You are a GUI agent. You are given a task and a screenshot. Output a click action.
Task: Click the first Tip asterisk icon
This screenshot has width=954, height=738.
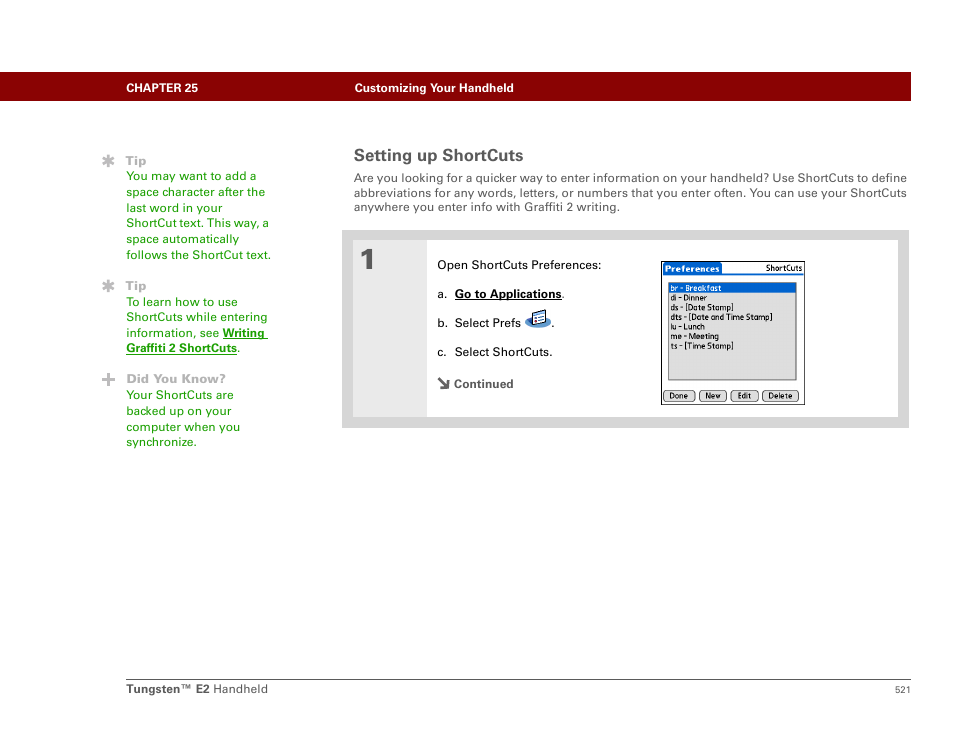pos(108,161)
